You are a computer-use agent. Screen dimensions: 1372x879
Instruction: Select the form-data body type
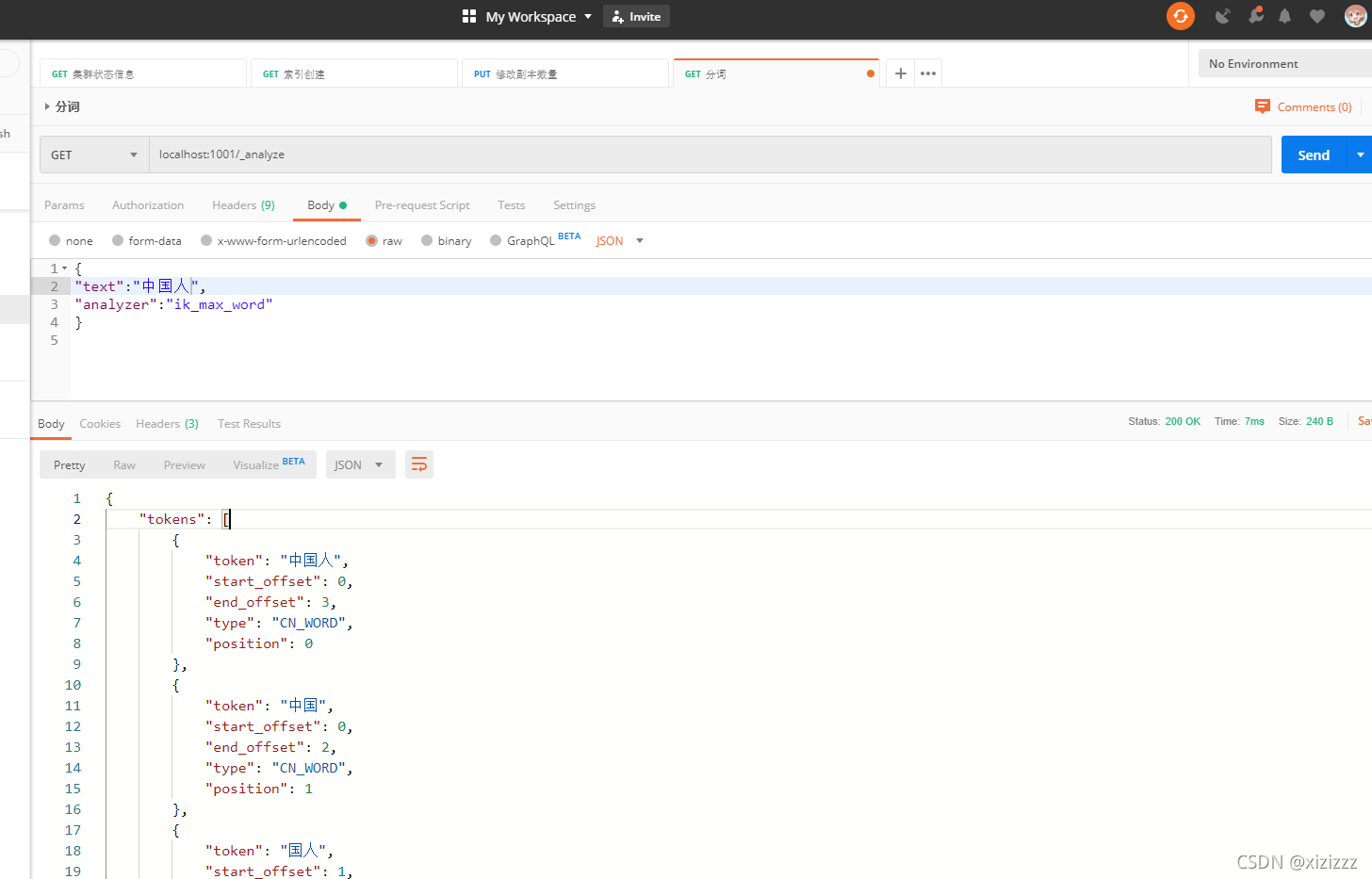(118, 240)
